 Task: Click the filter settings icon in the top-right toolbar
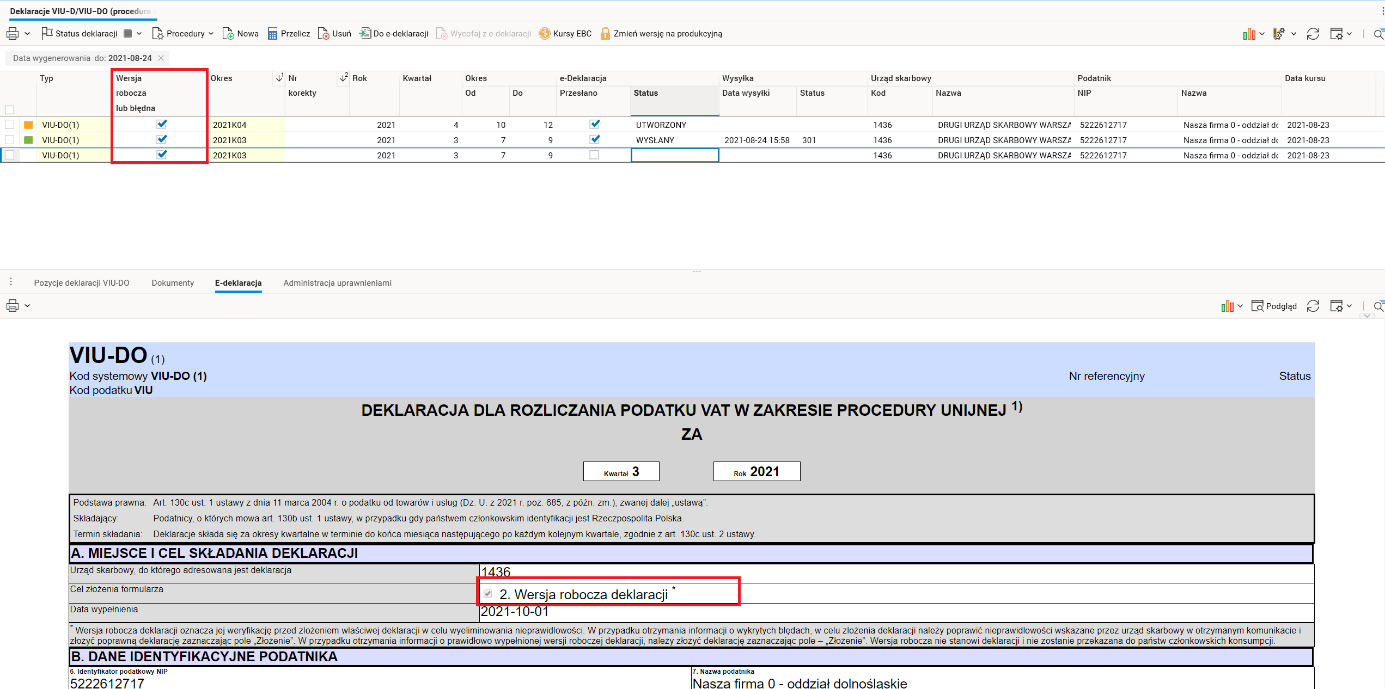(1278, 33)
